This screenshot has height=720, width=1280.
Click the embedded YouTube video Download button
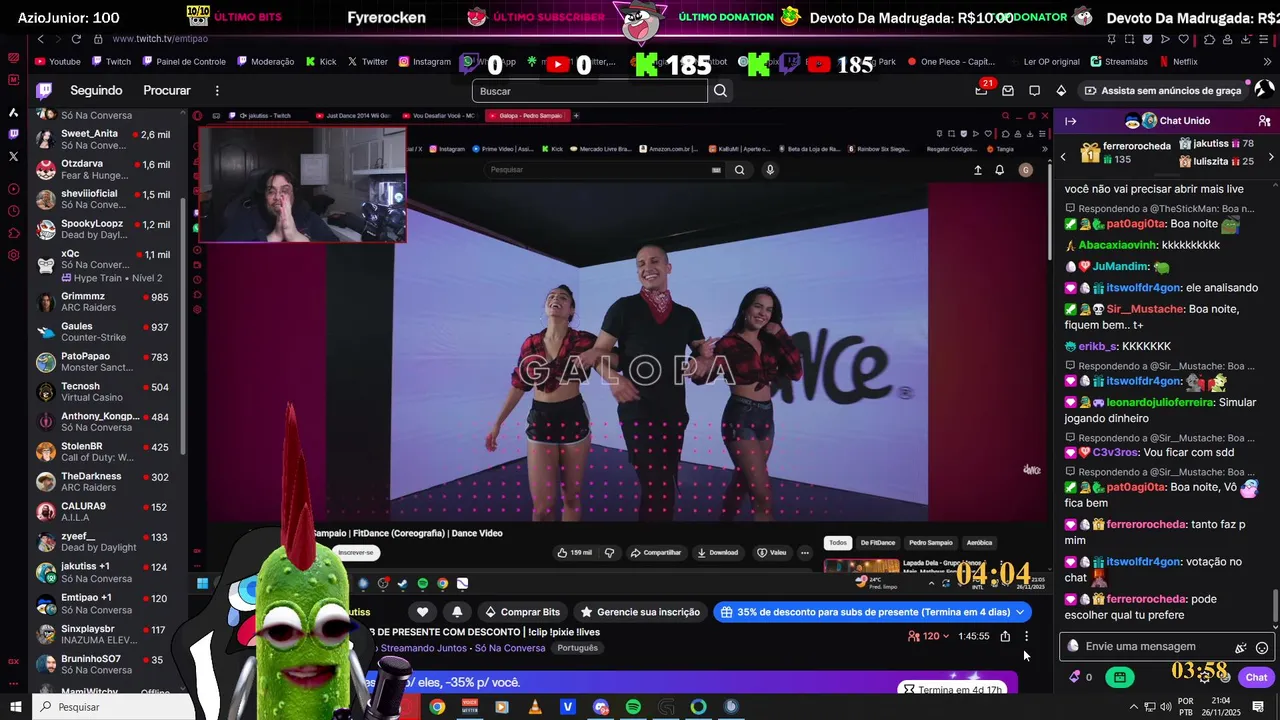click(717, 552)
